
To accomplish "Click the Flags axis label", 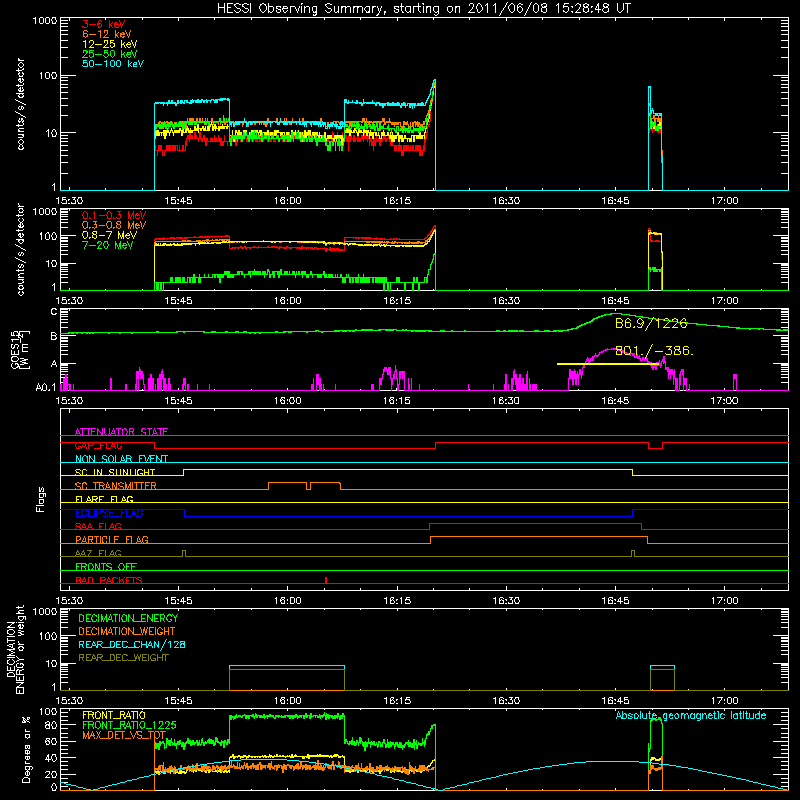I will (41, 499).
